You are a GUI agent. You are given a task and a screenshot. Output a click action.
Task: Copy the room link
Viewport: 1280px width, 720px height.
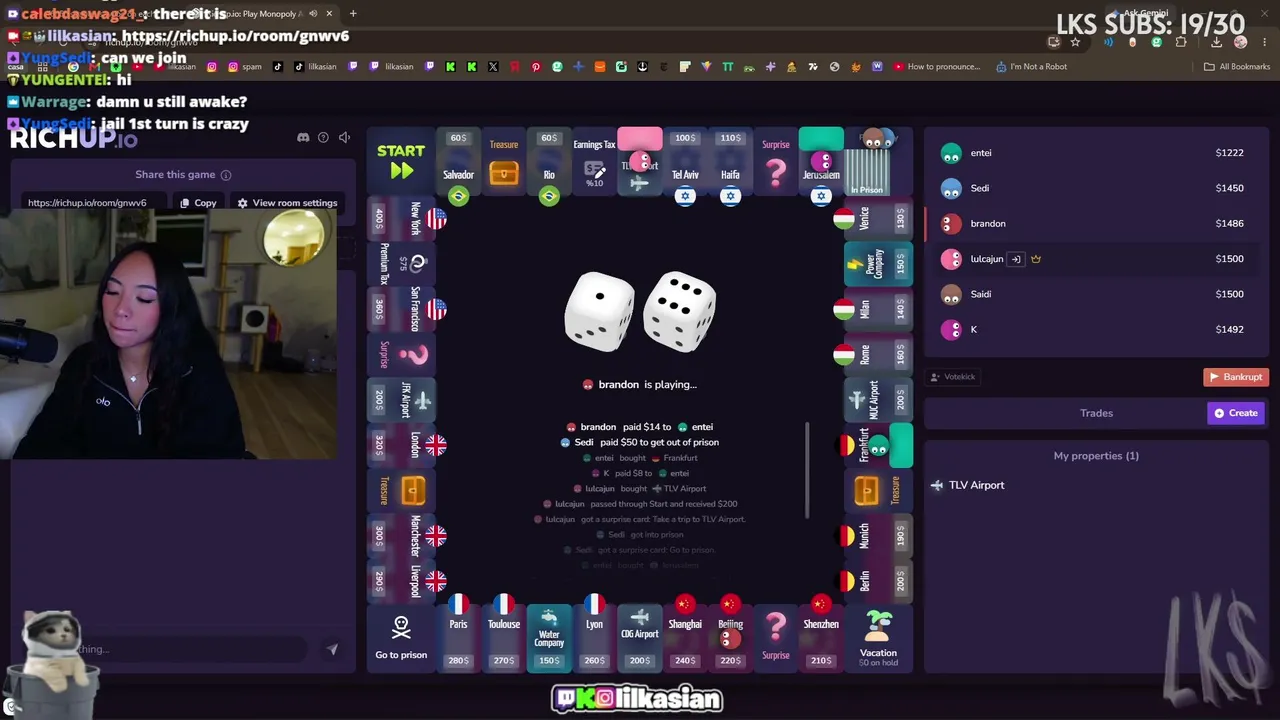[198, 203]
